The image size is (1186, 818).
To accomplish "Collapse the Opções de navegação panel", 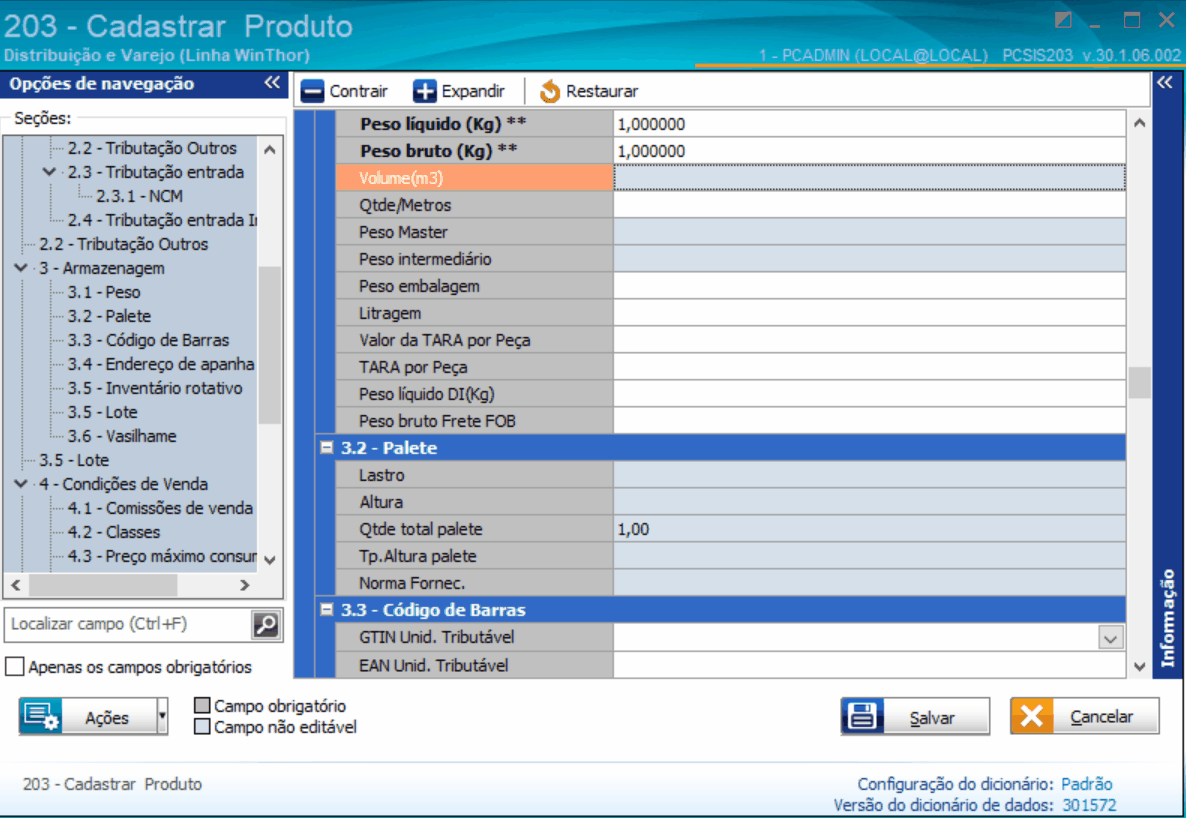I will [272, 82].
